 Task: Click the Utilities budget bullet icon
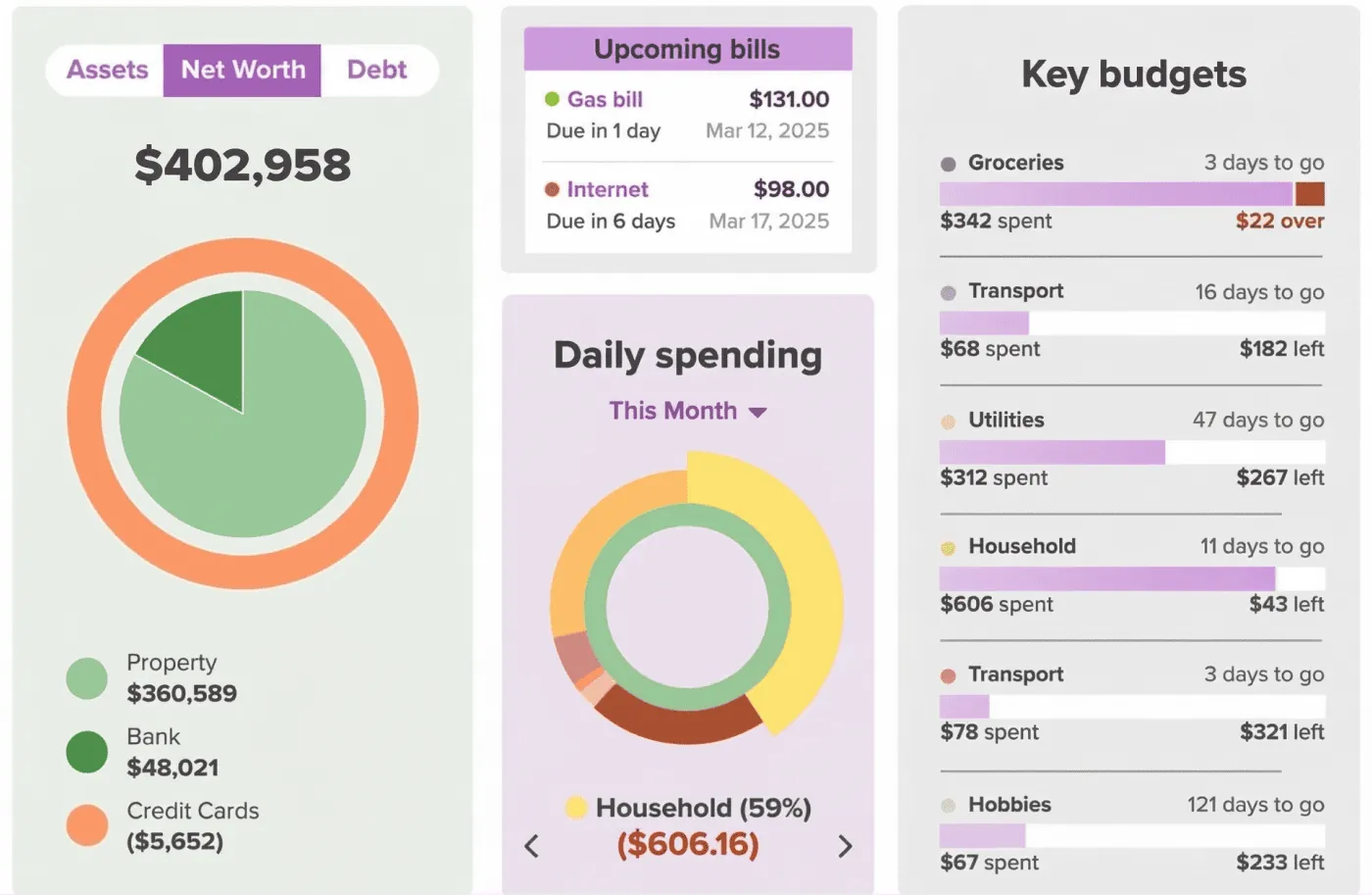tap(948, 421)
